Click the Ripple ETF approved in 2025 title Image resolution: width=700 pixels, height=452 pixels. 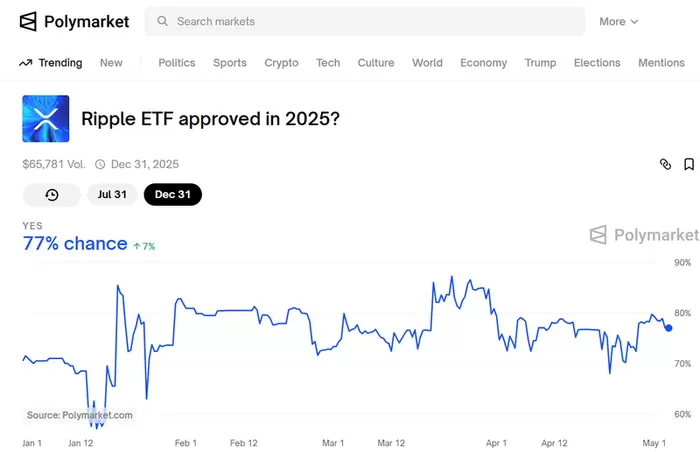[210, 119]
